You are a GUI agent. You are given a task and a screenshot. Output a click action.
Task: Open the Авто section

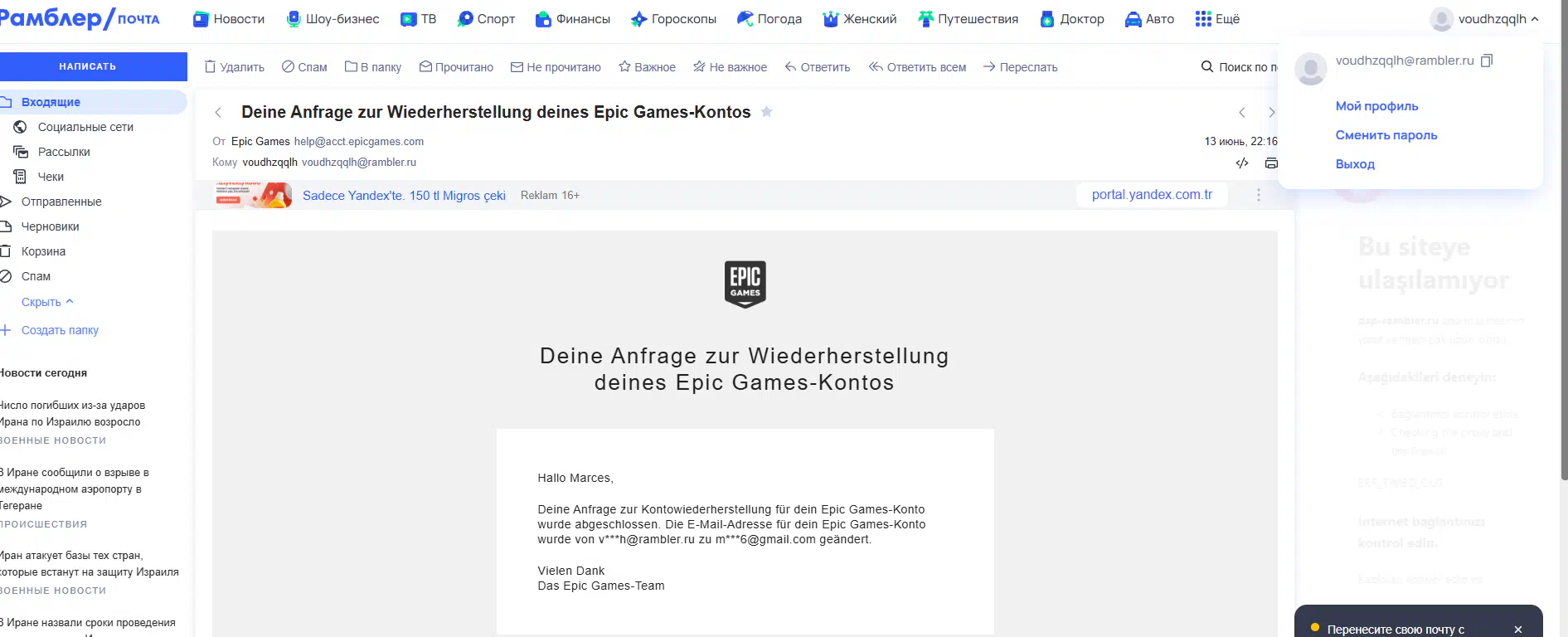pos(1149,18)
